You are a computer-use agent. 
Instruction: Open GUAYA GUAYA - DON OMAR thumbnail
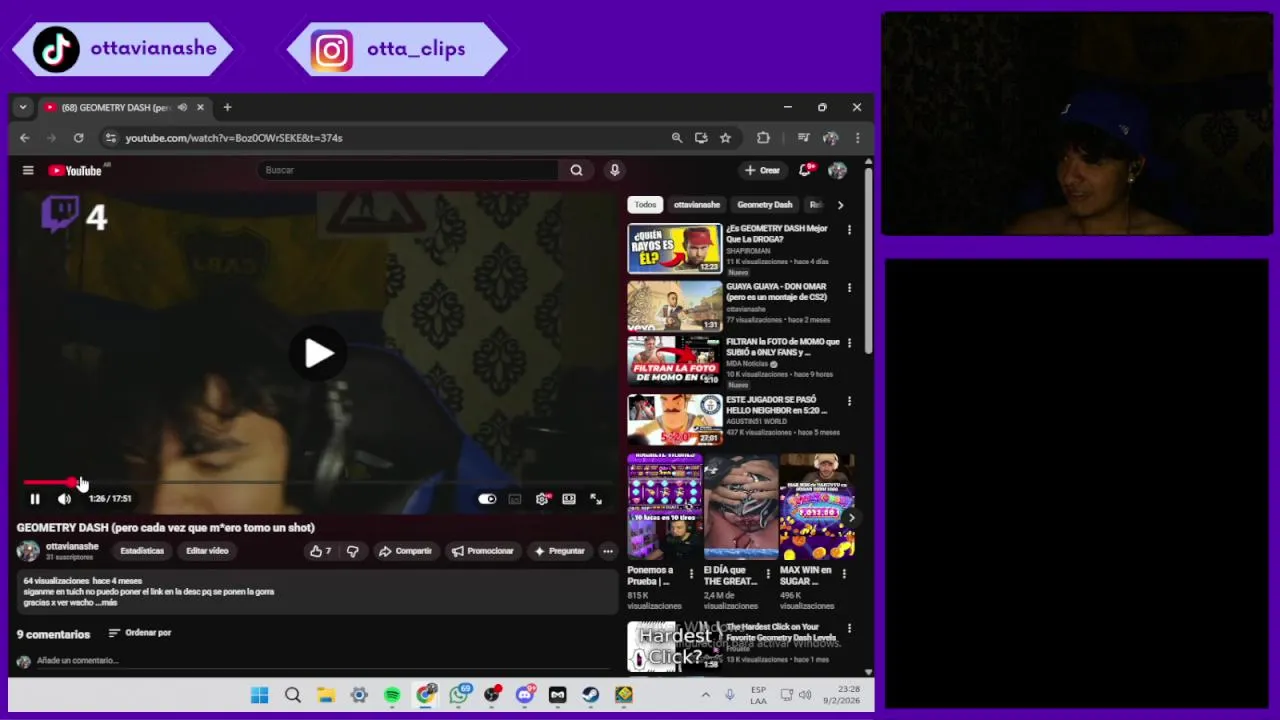click(x=674, y=306)
